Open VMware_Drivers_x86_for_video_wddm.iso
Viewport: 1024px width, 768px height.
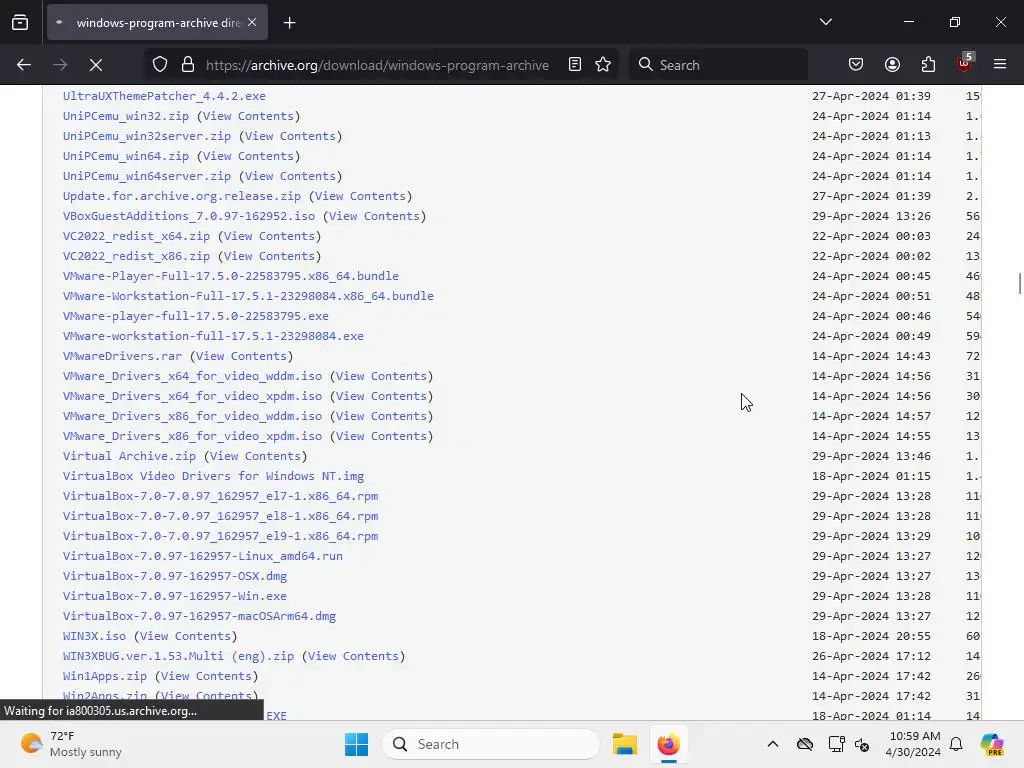tap(192, 416)
